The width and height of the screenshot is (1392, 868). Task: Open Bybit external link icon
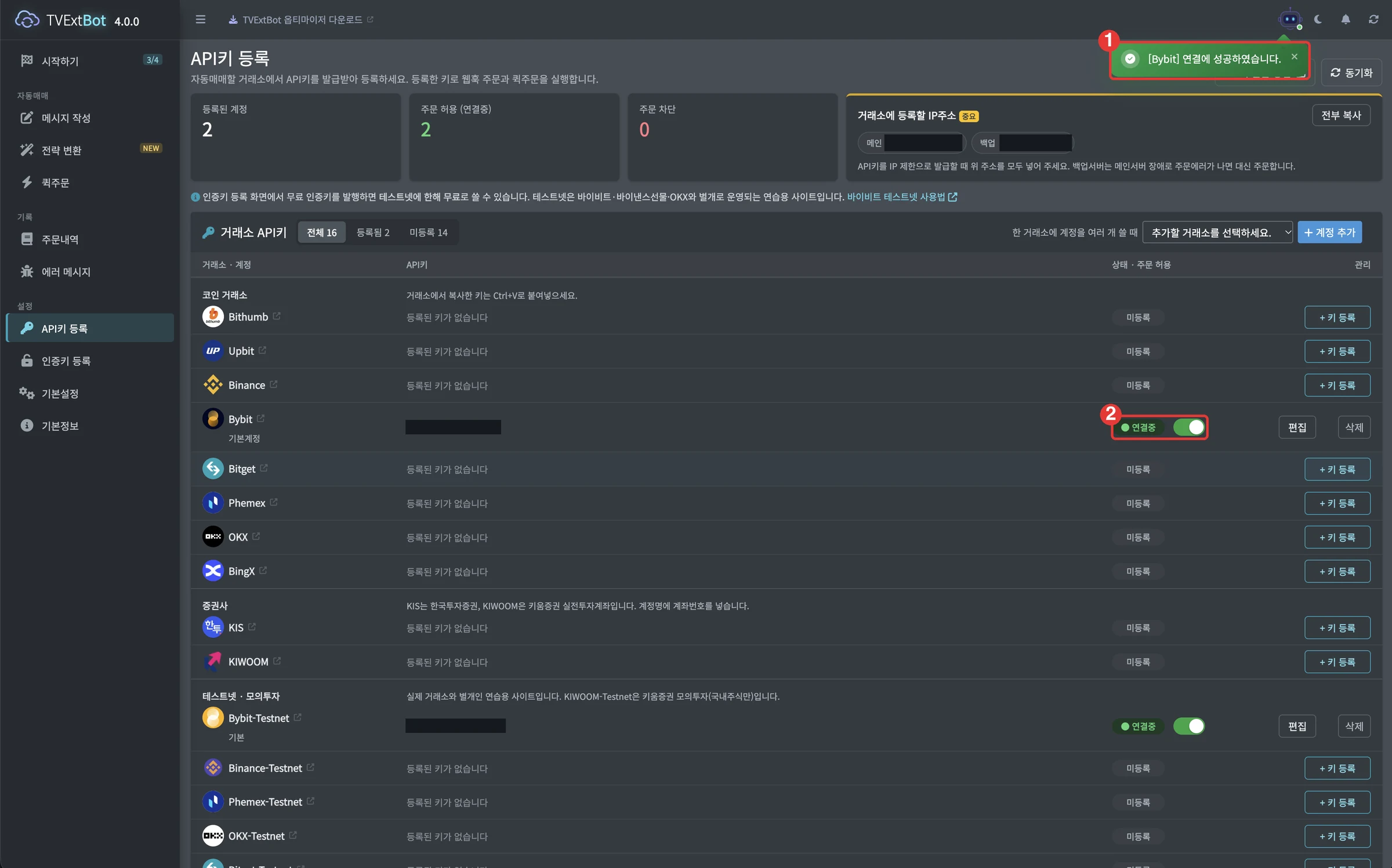(x=261, y=418)
